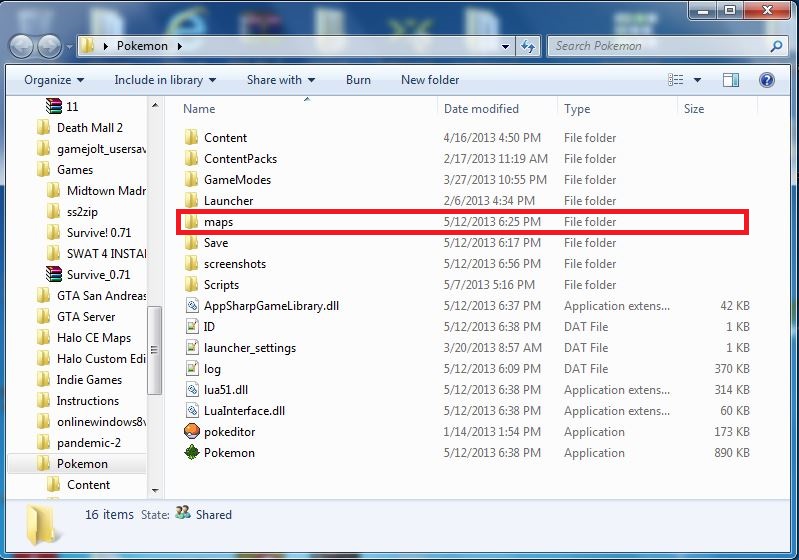Expand the arrow after Pokemon in address bar

pos(180,46)
